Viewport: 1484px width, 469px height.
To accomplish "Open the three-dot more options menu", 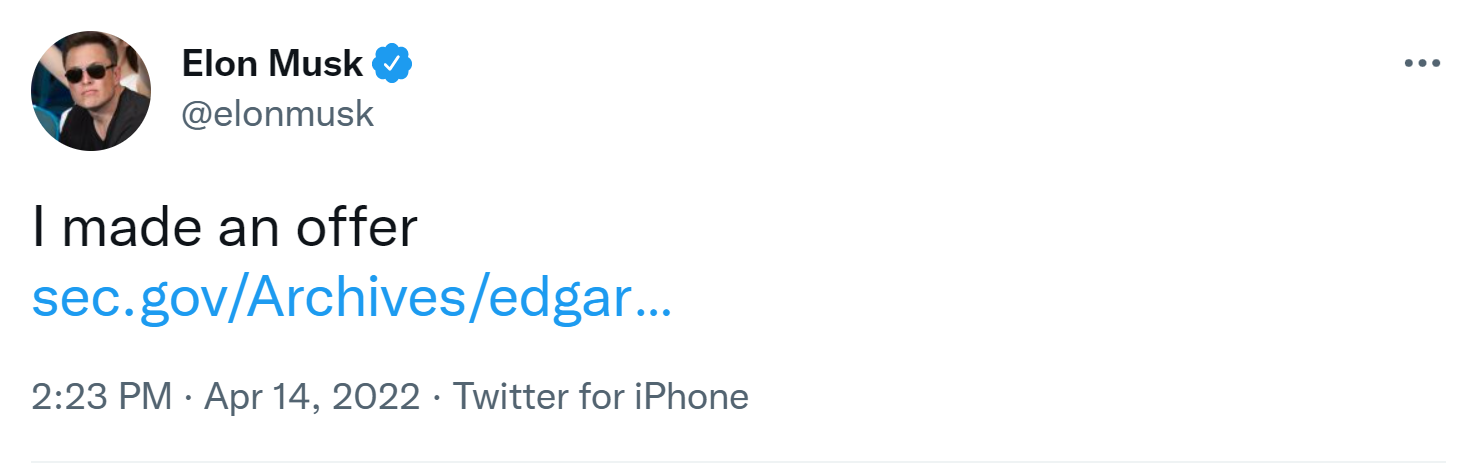I will [1421, 63].
